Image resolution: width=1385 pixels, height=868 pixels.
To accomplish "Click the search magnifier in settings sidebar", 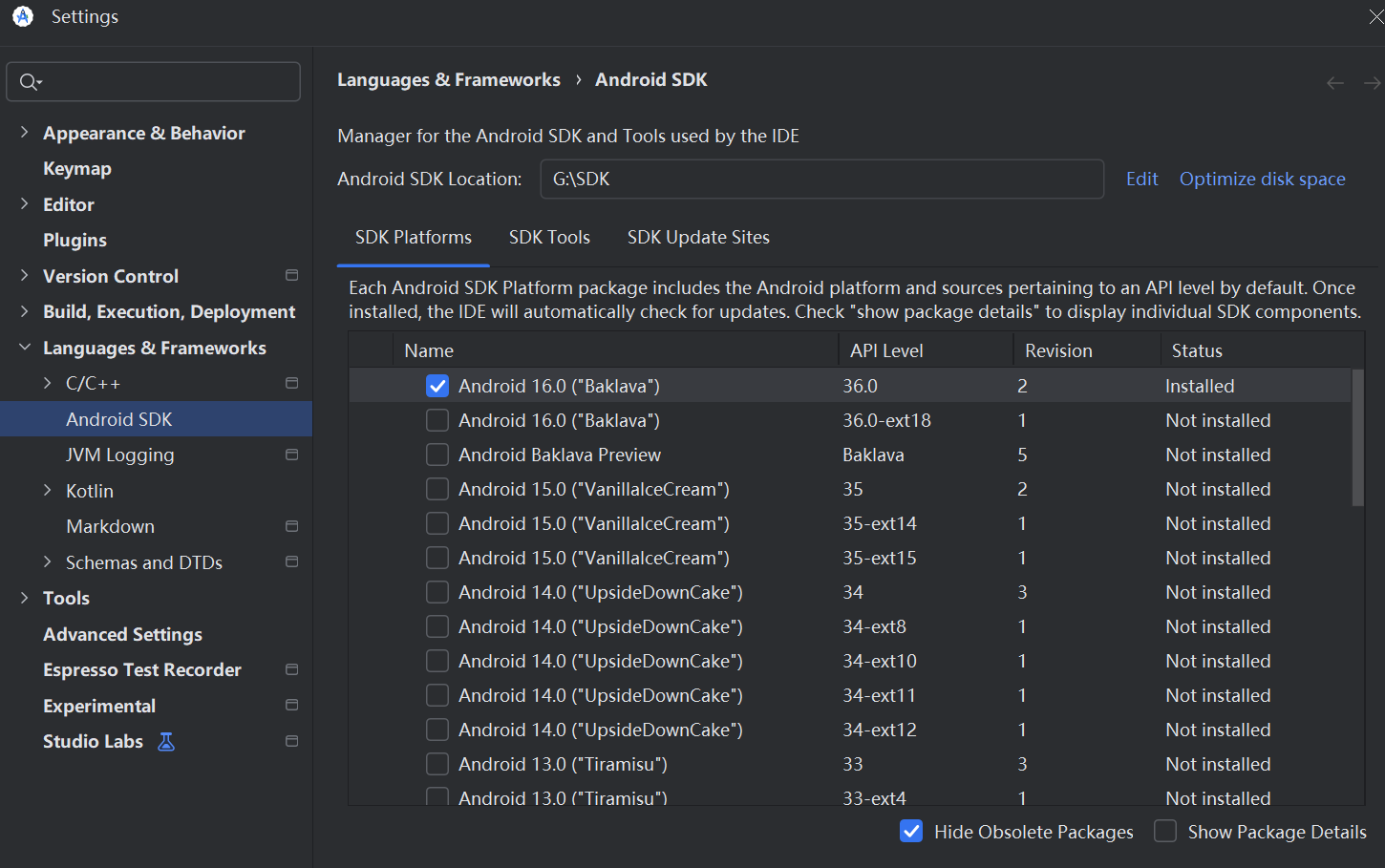I will 29,81.
